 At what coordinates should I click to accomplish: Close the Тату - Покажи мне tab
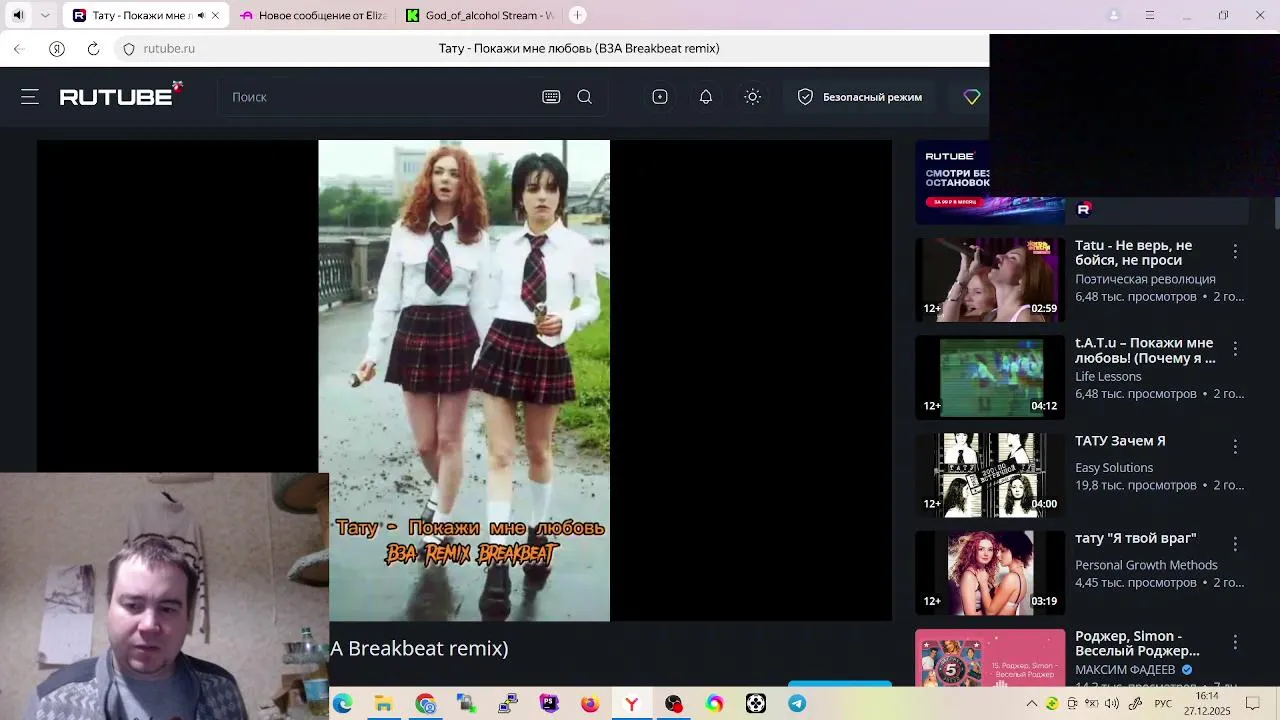(215, 15)
